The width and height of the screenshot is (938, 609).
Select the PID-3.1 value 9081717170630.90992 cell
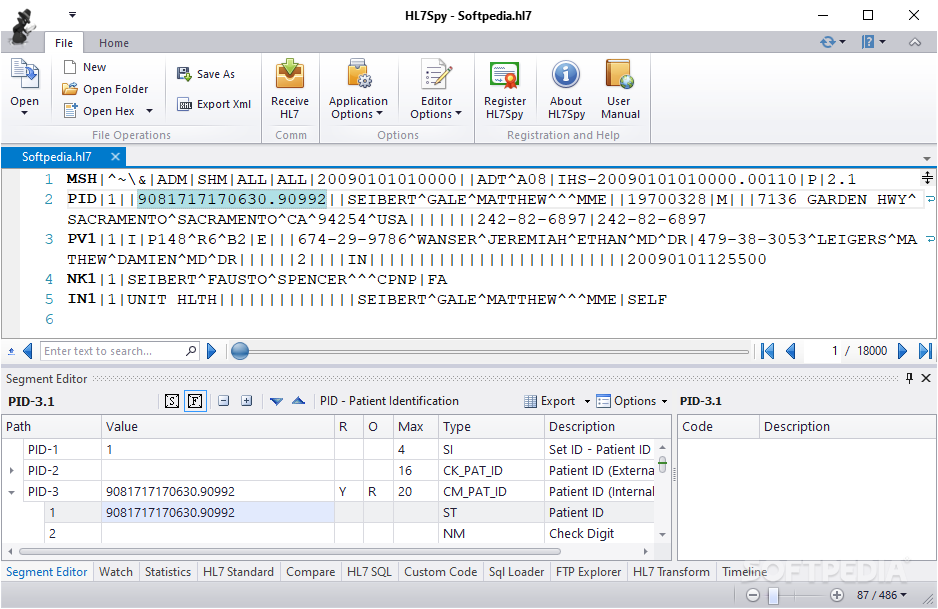coord(218,513)
